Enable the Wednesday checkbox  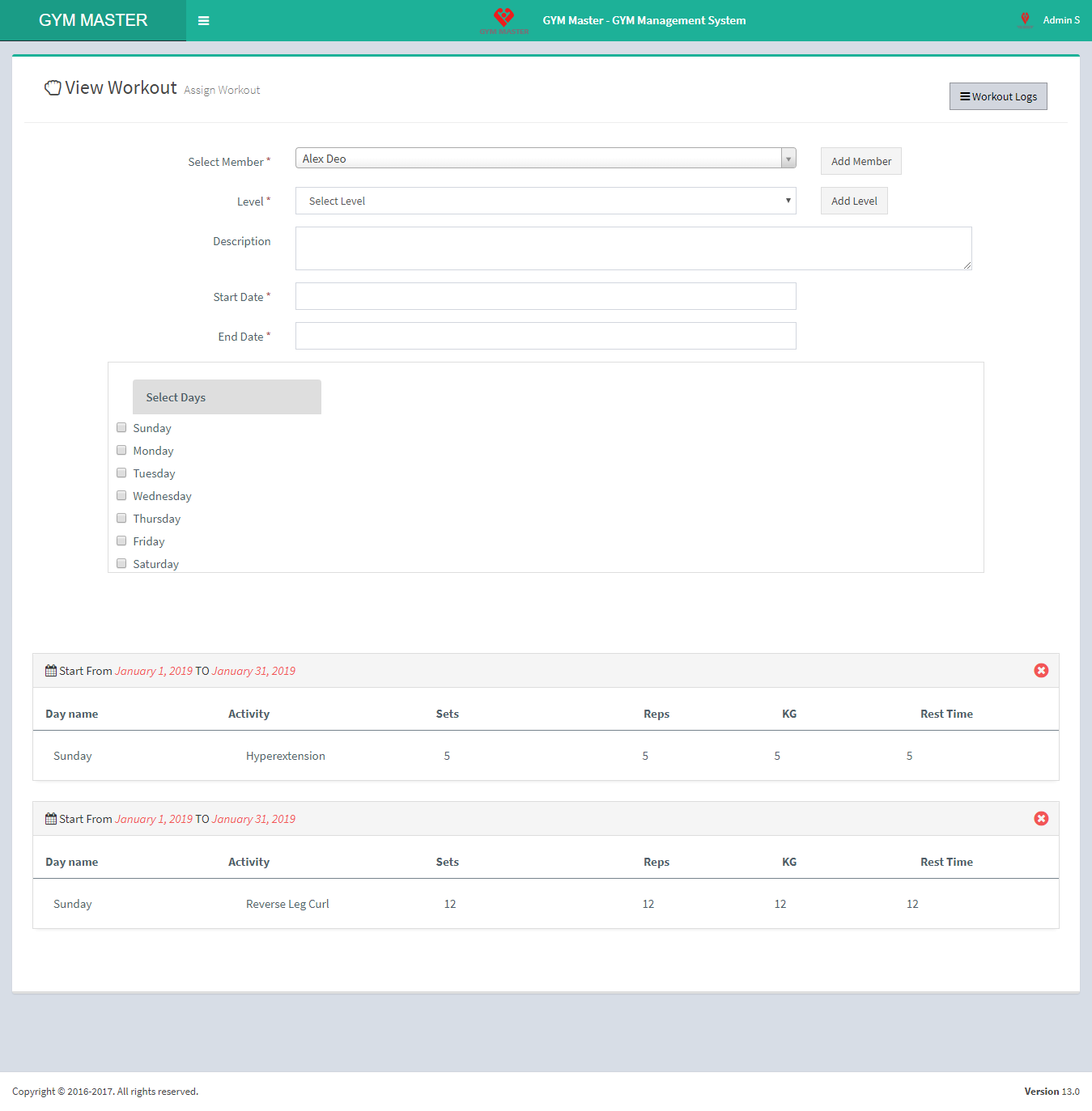pyautogui.click(x=121, y=496)
